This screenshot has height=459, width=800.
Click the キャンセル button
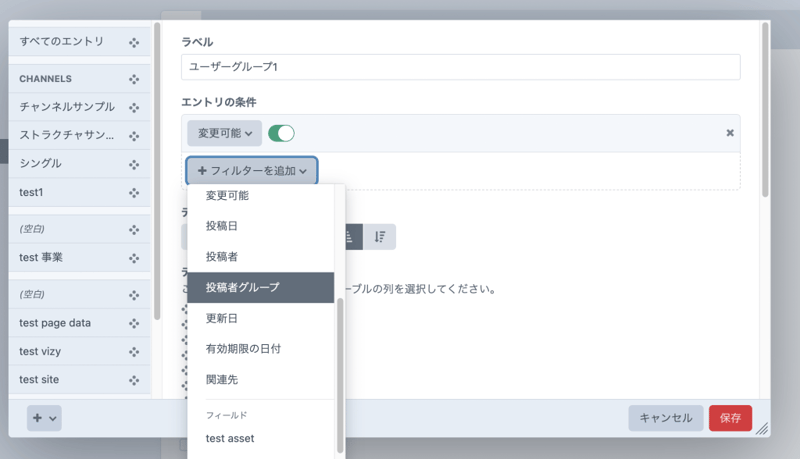pyautogui.click(x=665, y=418)
